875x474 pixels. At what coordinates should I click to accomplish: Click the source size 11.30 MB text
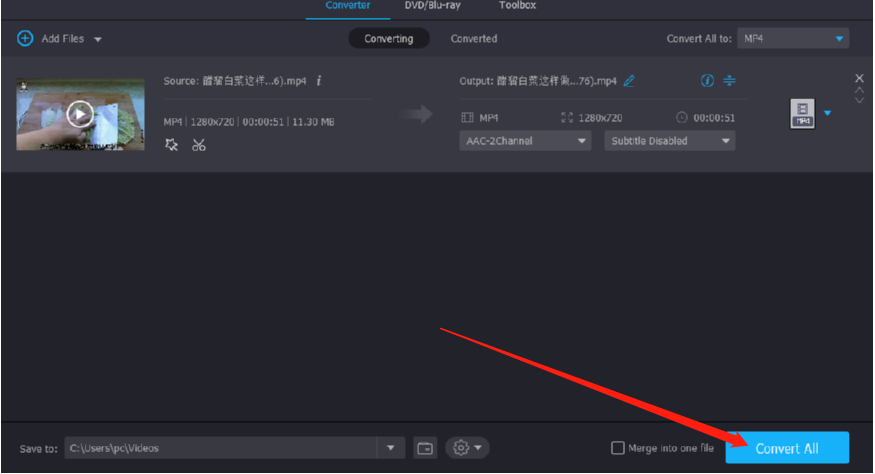313,122
